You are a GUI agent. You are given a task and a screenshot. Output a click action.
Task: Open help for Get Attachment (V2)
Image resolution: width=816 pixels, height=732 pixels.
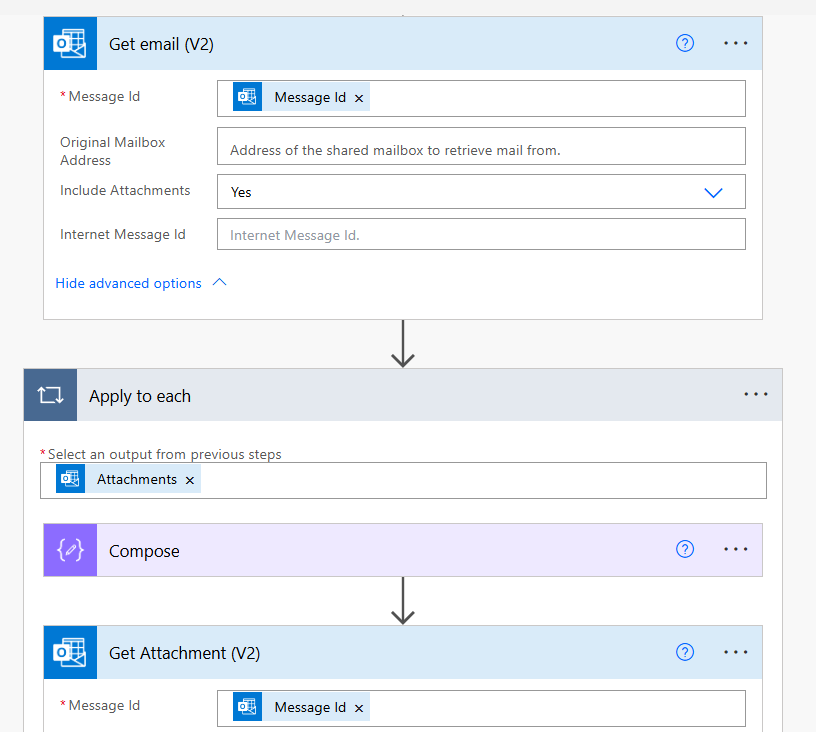click(x=685, y=652)
